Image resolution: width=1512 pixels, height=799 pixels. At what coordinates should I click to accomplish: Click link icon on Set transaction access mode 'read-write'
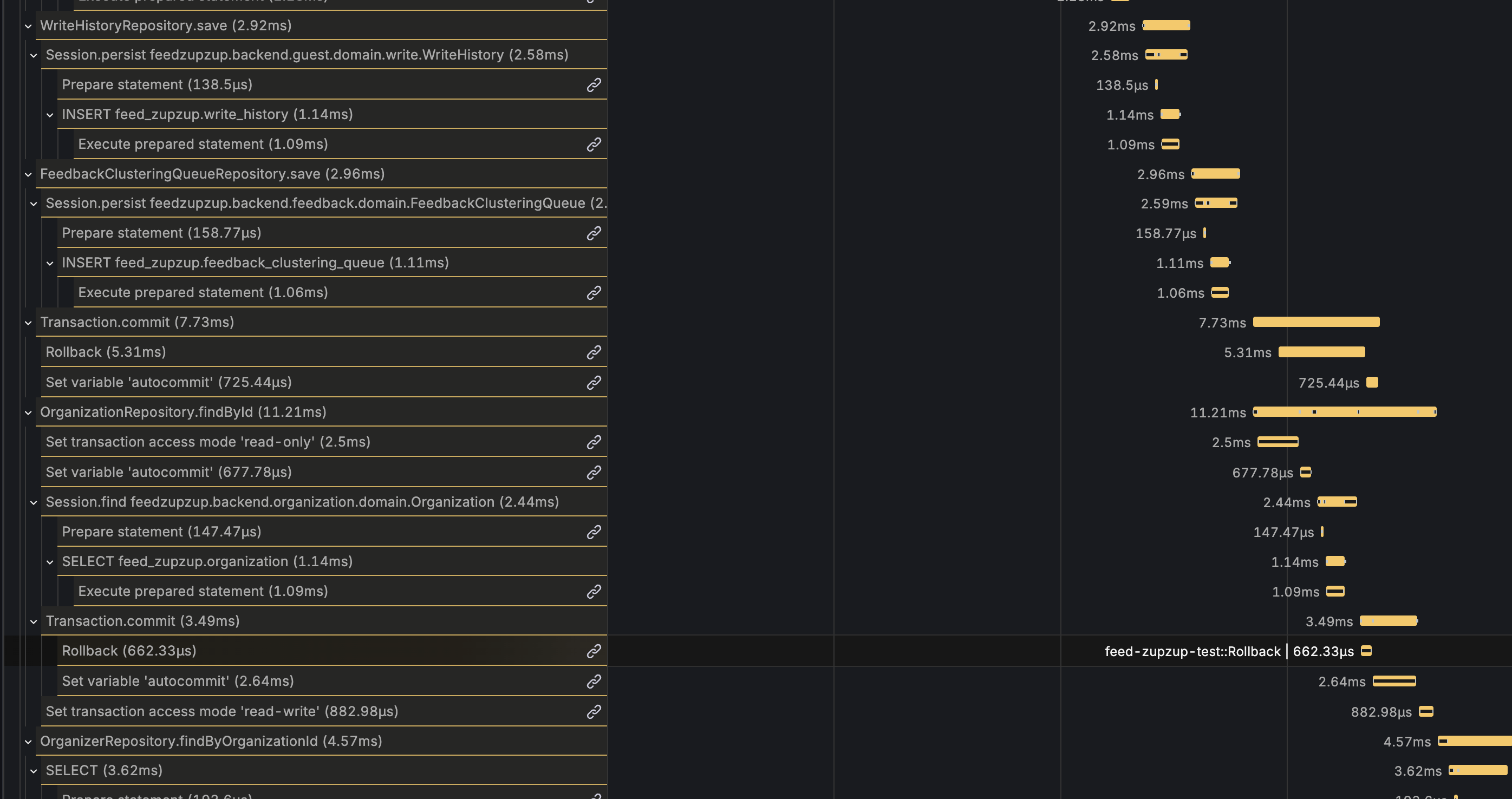594,712
